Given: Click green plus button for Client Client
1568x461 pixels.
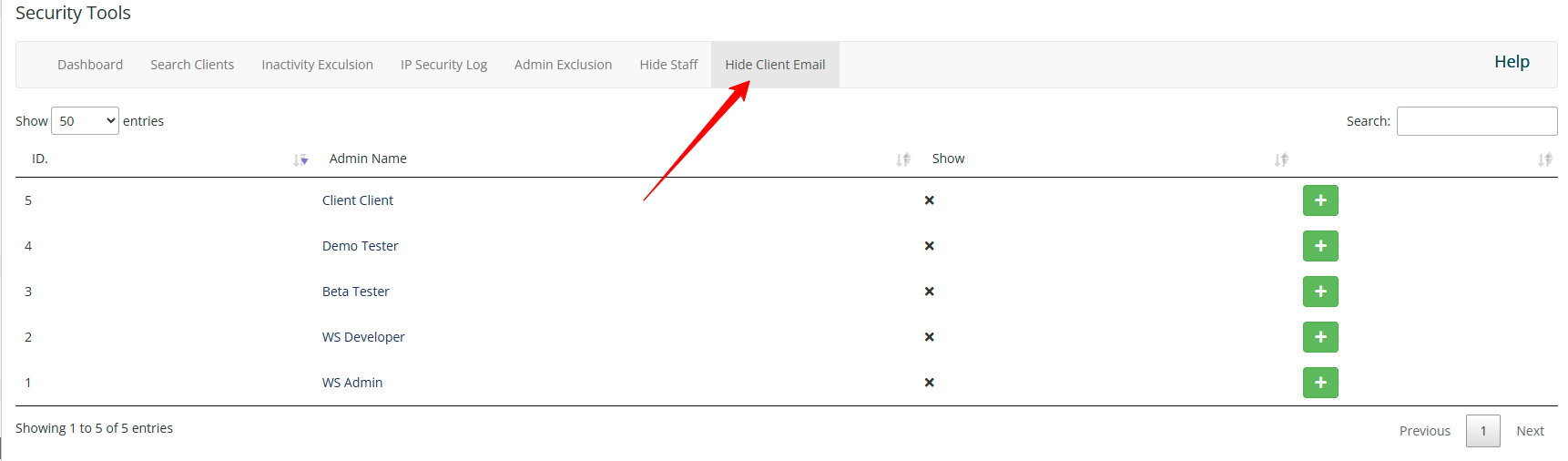Looking at the screenshot, I should 1320,200.
